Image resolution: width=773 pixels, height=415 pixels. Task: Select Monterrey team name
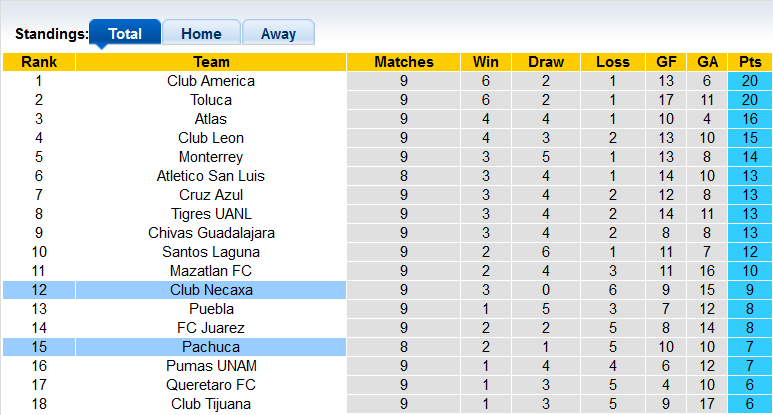tap(211, 157)
